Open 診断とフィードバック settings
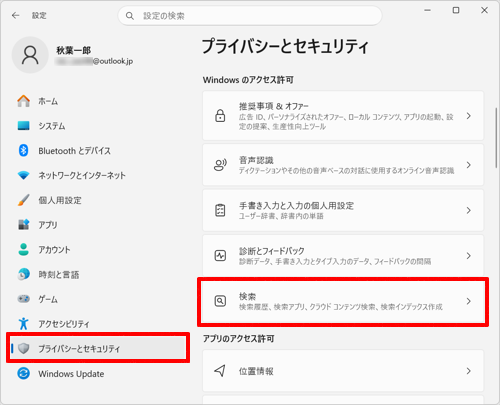Screen dimensions: 500x405 (x=343, y=256)
